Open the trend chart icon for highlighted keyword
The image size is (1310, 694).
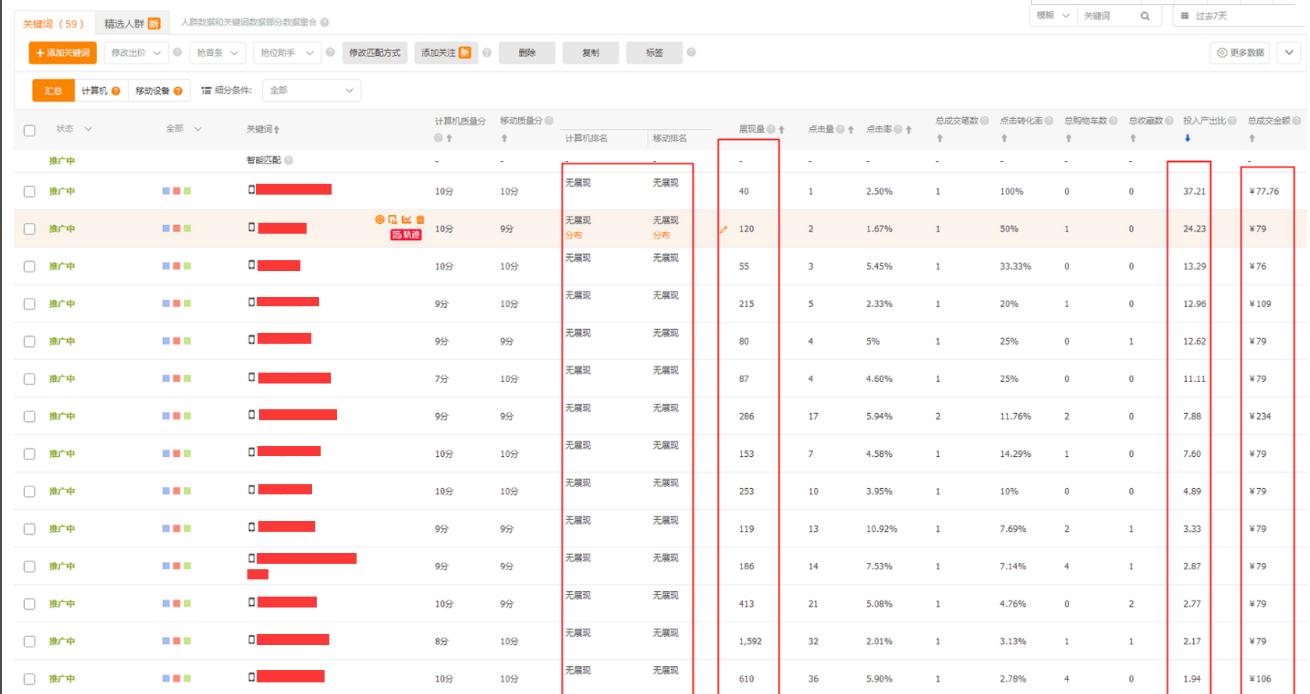point(406,219)
